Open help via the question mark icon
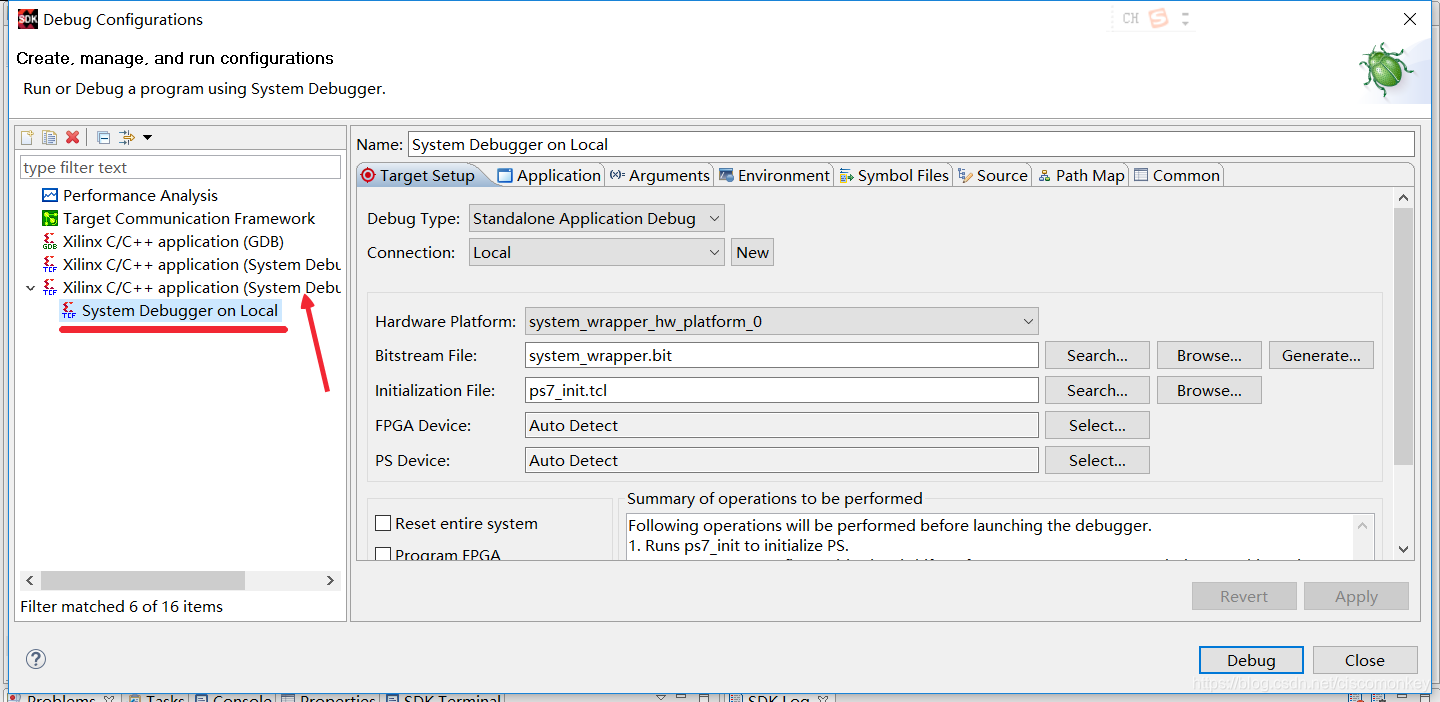Screen dimensions: 1440x702 [36, 659]
